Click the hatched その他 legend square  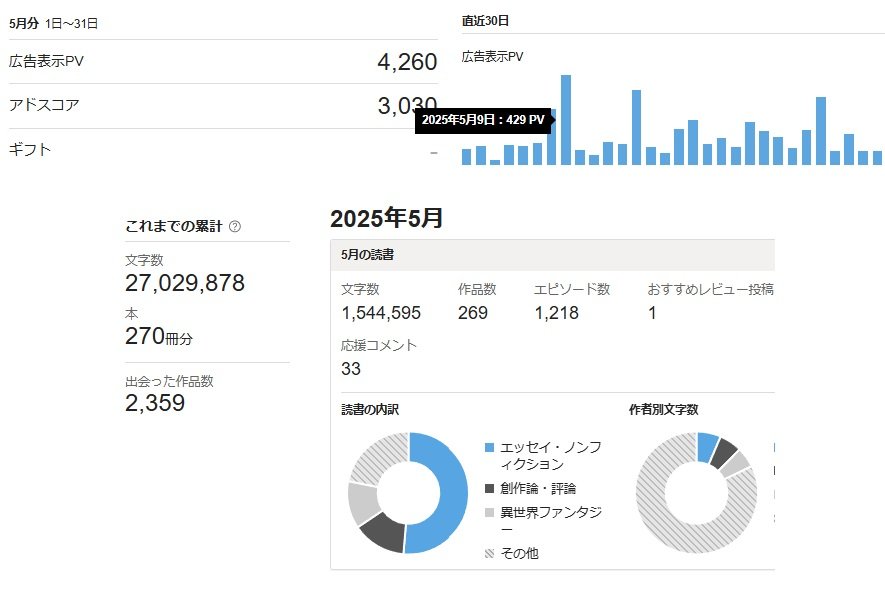(489, 553)
